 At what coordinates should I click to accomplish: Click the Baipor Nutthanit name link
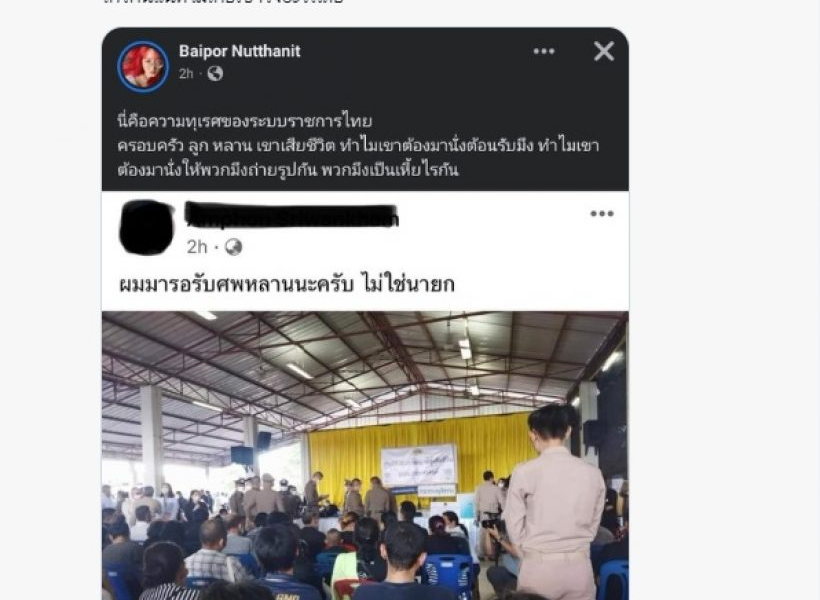pos(240,51)
